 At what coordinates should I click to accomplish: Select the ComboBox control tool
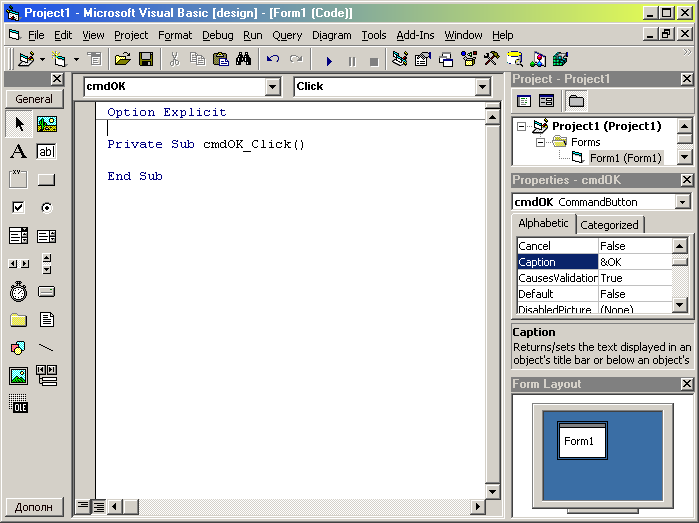pos(19,236)
